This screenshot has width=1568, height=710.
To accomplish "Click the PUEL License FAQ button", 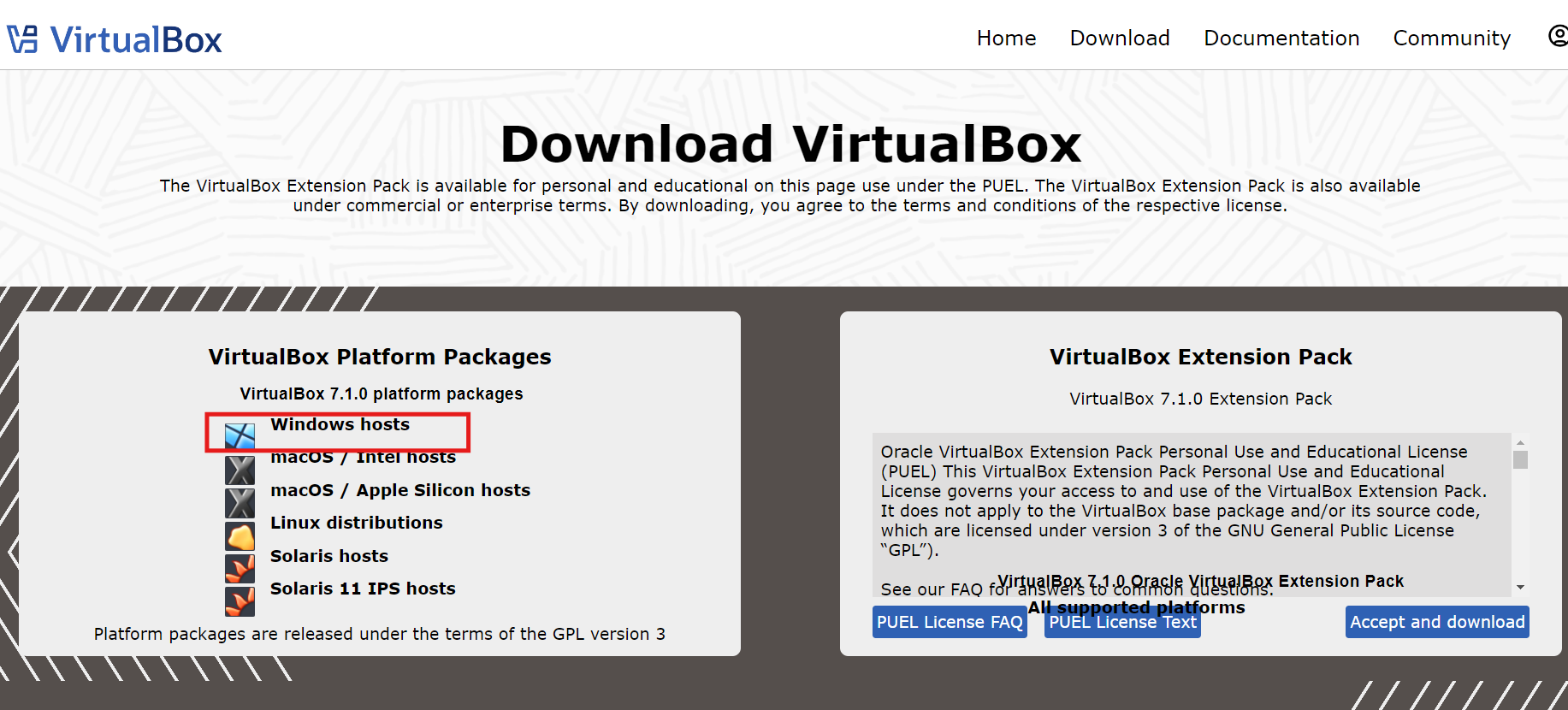I will click(x=950, y=622).
